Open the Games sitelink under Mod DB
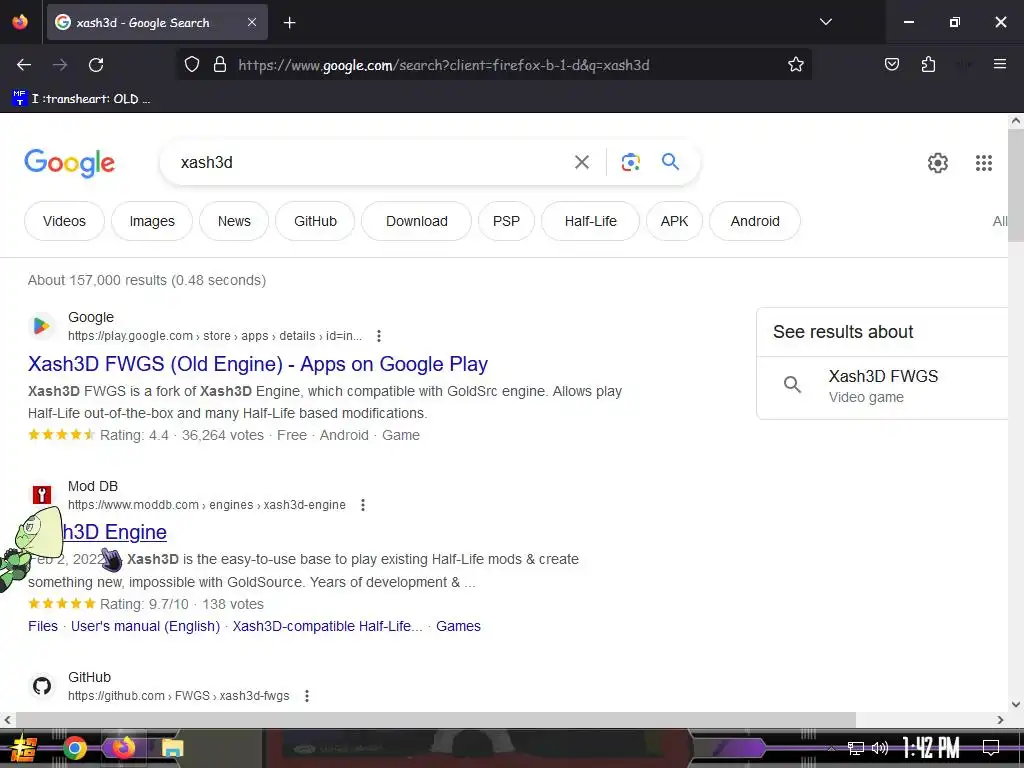The height and width of the screenshot is (768, 1024). pyautogui.click(x=458, y=626)
